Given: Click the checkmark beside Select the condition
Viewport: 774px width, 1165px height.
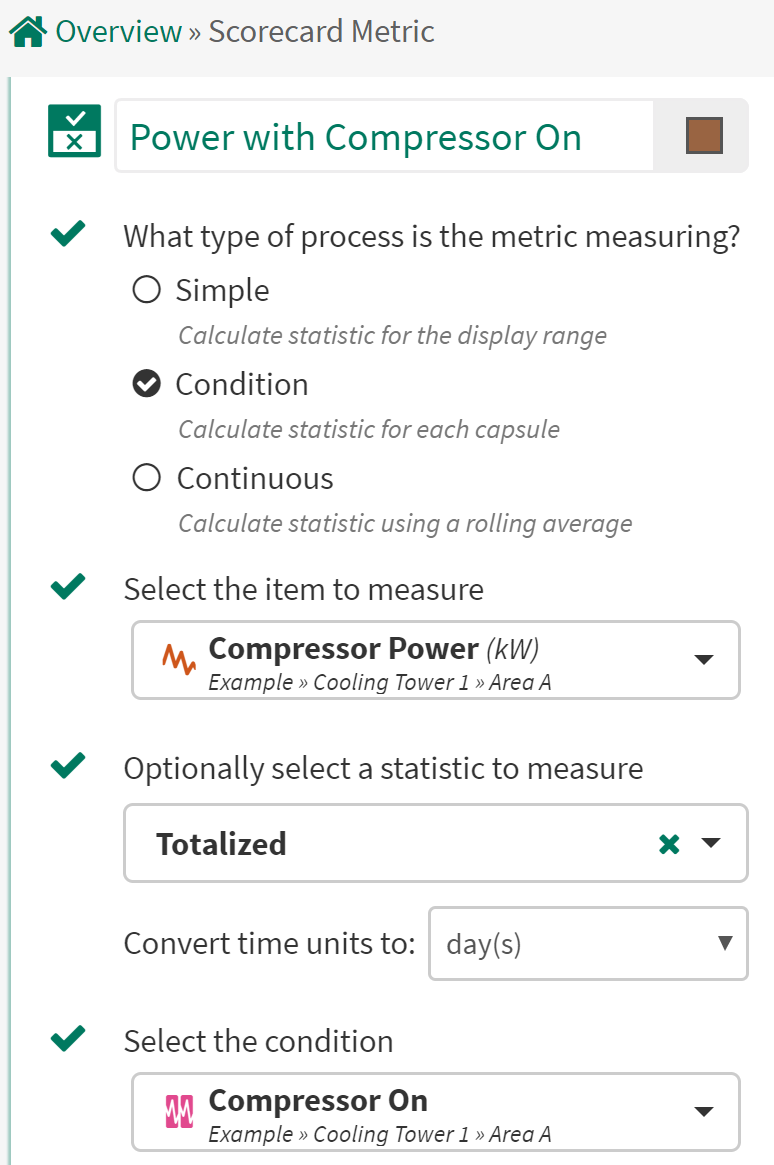Looking at the screenshot, I should click(x=67, y=1039).
